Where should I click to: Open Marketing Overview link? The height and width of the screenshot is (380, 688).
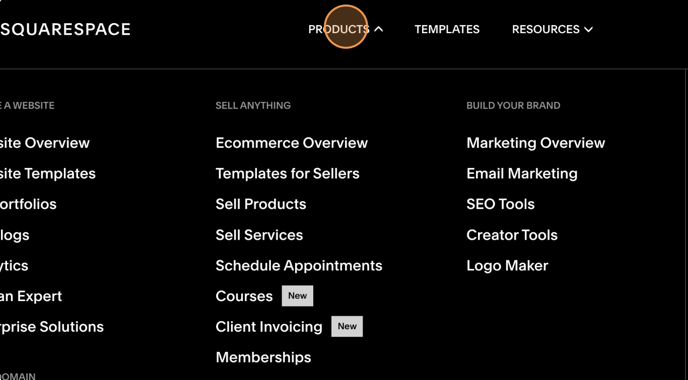coord(536,143)
